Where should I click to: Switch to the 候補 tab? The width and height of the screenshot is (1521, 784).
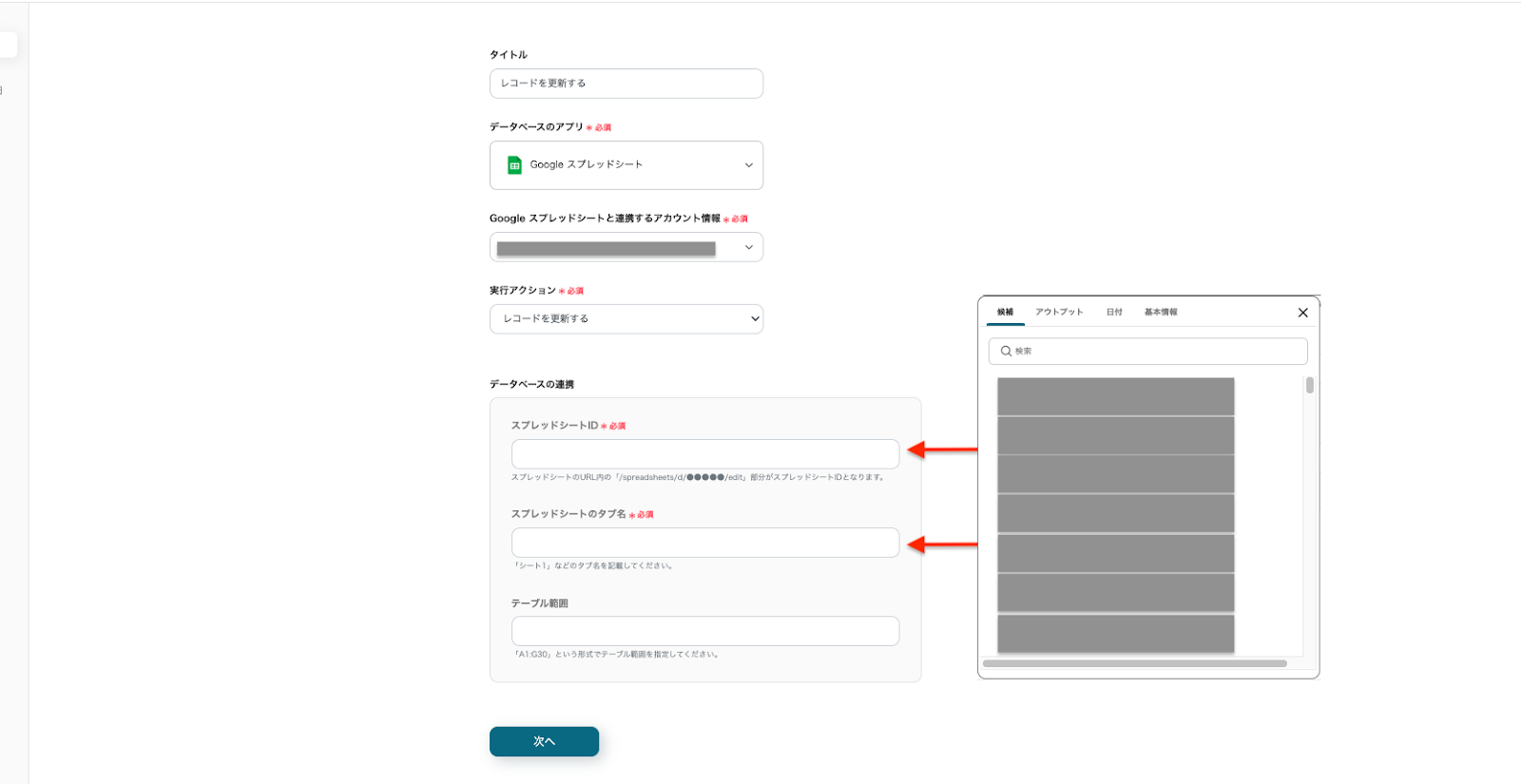pyautogui.click(x=1005, y=312)
